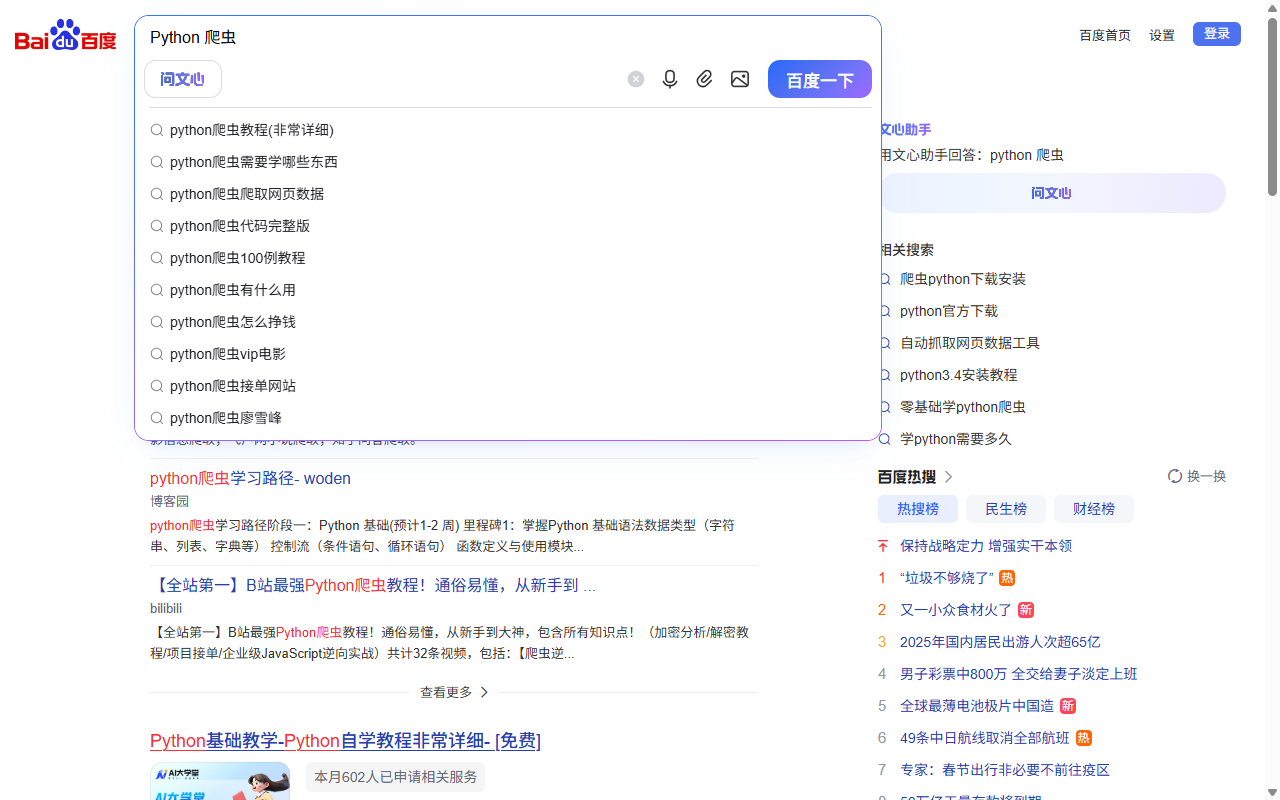Select the 财经榜 tab
Screen dimensions: 1280x800
(1093, 509)
